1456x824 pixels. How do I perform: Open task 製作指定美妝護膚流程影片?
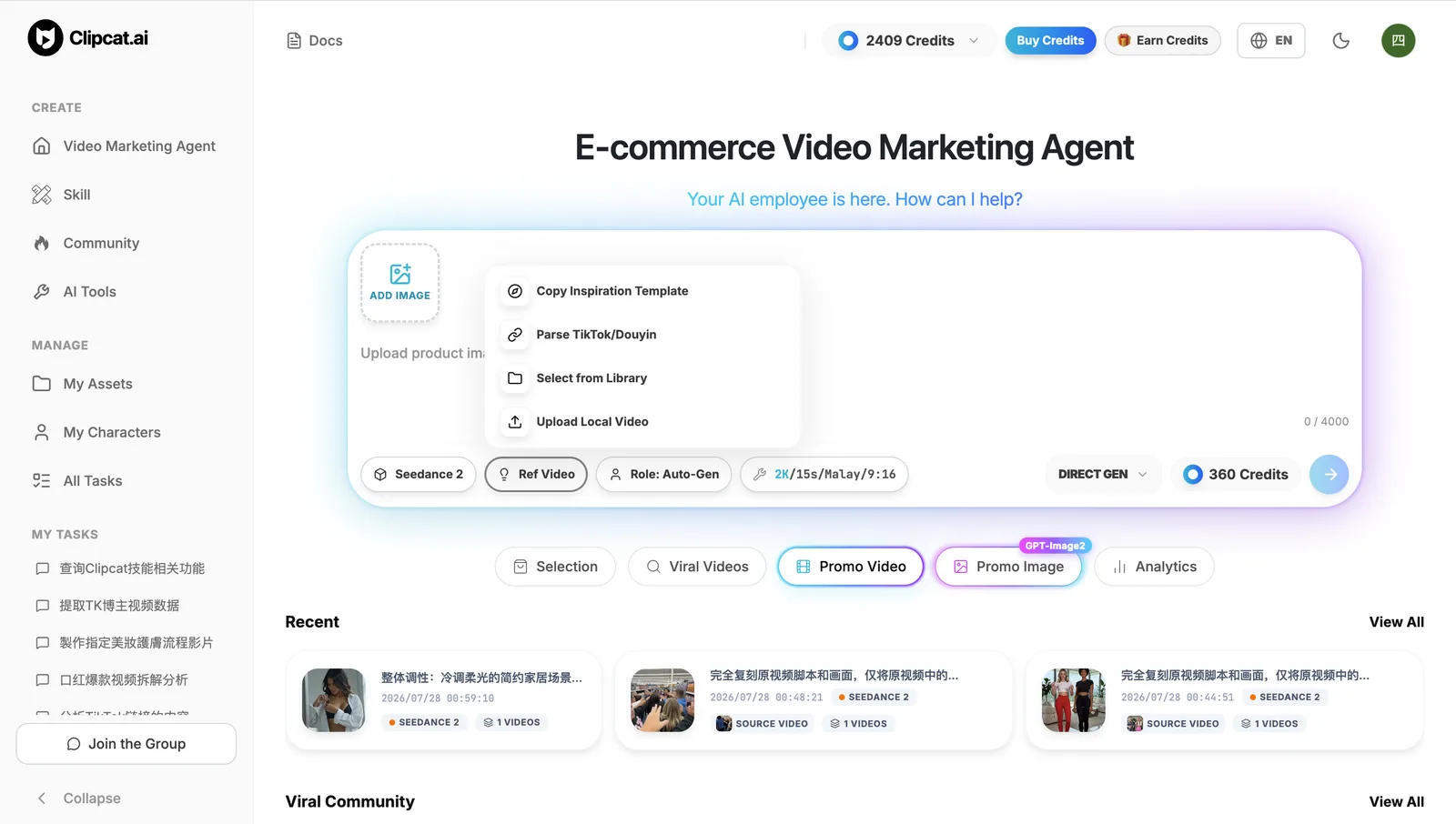[x=126, y=643]
